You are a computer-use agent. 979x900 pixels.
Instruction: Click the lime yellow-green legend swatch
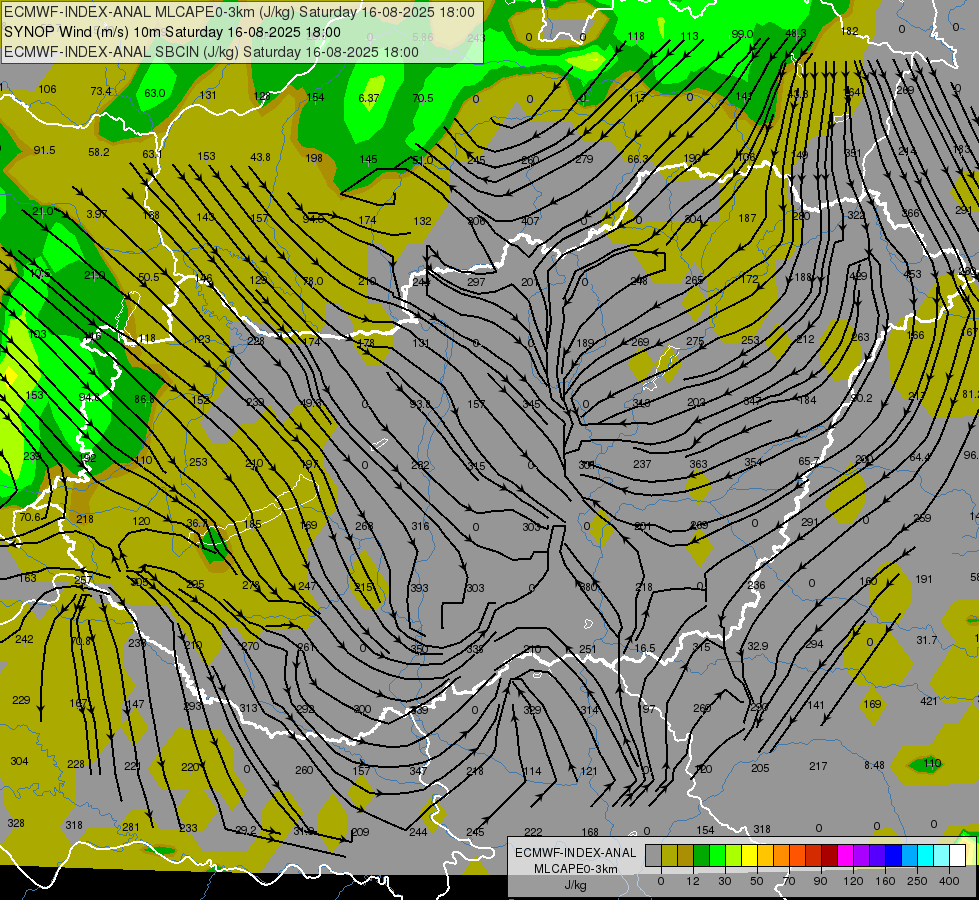coord(734,856)
